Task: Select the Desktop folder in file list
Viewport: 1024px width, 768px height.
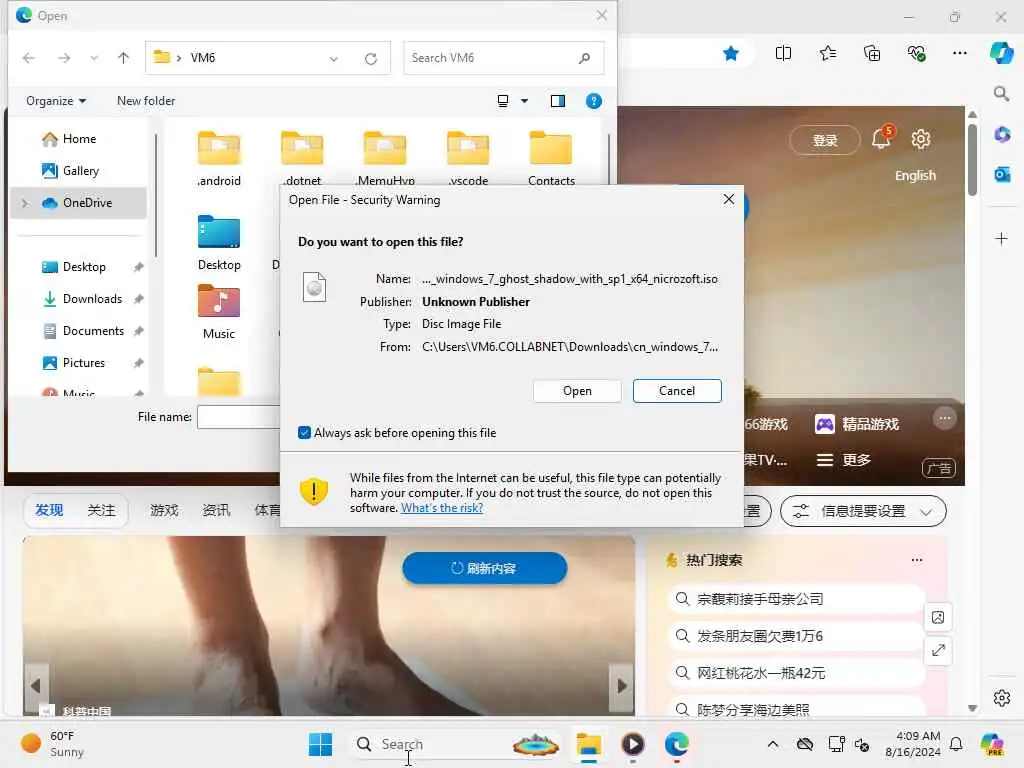Action: 219,242
